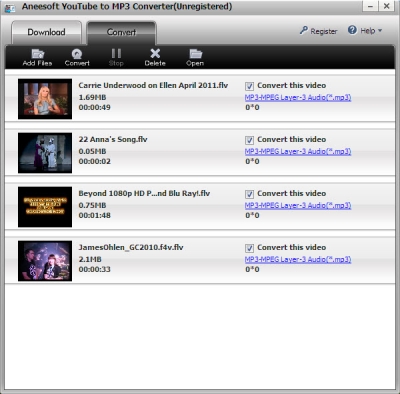Toggle Convert this video for 22 Anna's Song
This screenshot has height=394, width=400.
point(249,140)
